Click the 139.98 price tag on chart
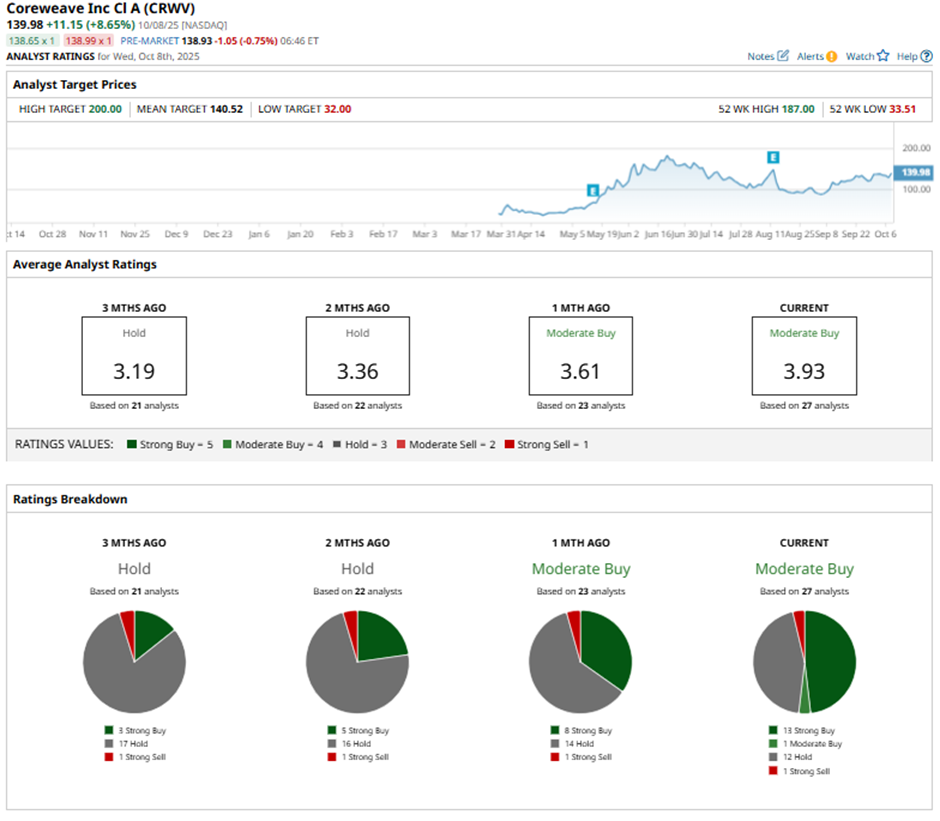 coord(913,172)
